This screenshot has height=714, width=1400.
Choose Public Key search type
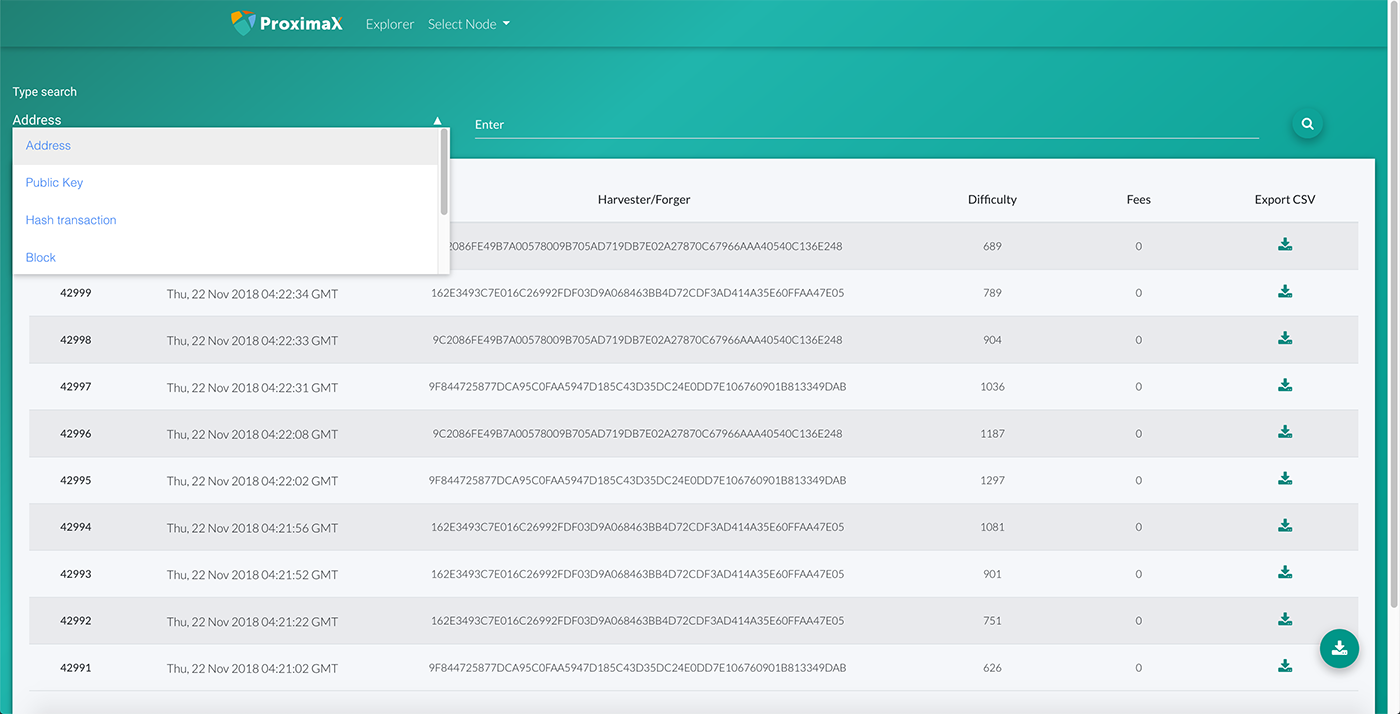click(55, 183)
